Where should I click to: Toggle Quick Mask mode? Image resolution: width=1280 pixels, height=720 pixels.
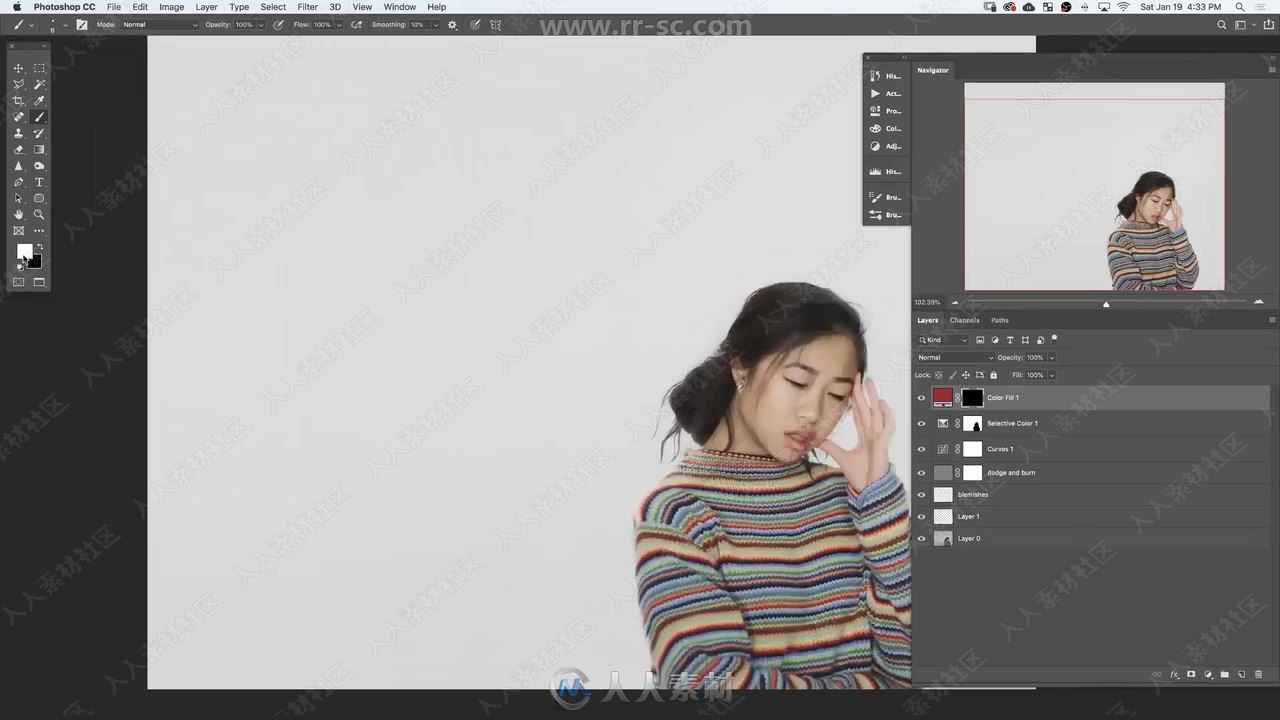click(x=18, y=282)
